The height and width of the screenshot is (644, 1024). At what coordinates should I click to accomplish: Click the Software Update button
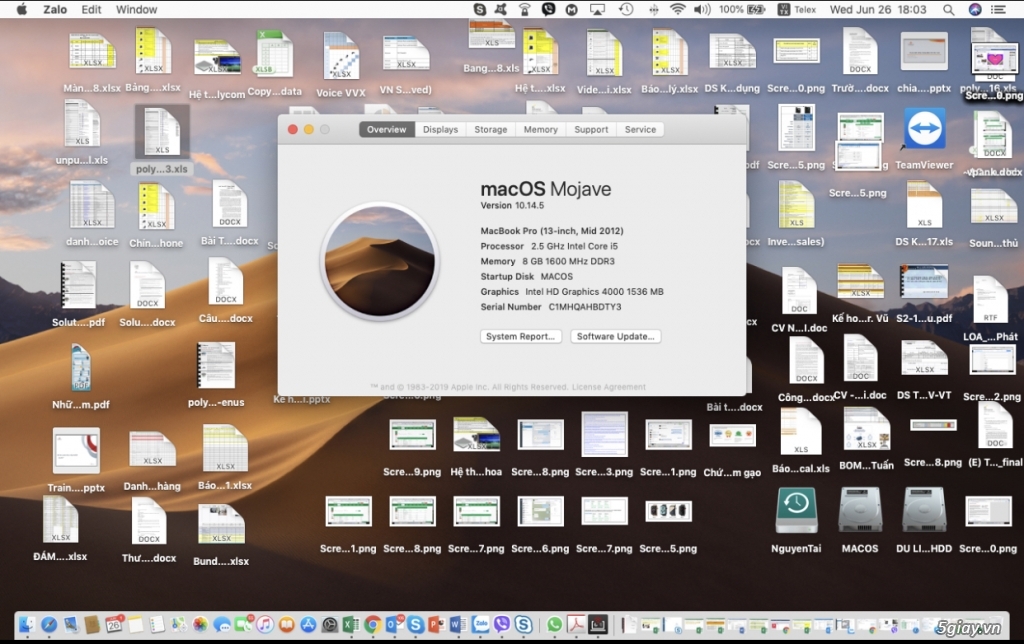[x=615, y=336]
